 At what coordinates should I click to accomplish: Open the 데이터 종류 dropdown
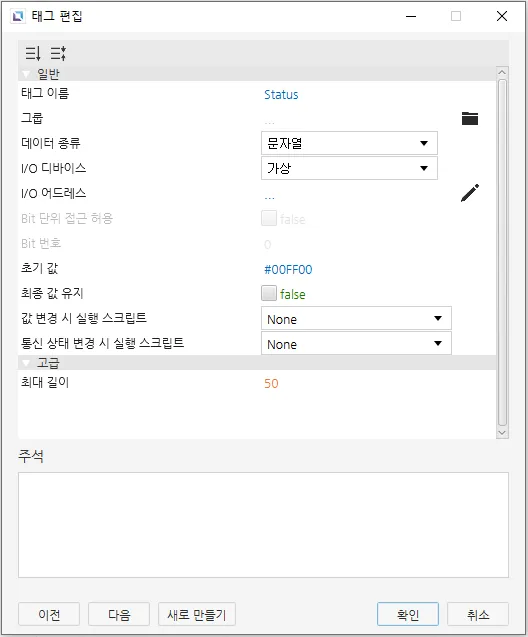point(349,143)
